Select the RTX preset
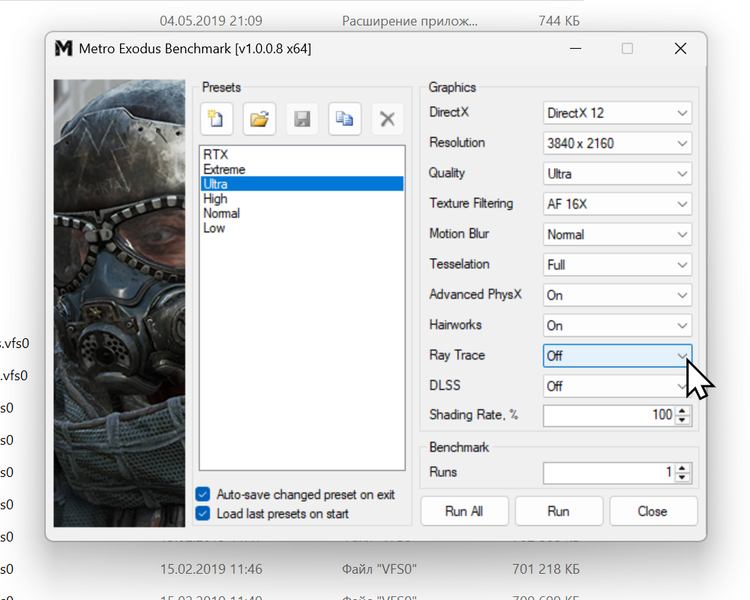The width and height of the screenshot is (750, 600). (302, 155)
